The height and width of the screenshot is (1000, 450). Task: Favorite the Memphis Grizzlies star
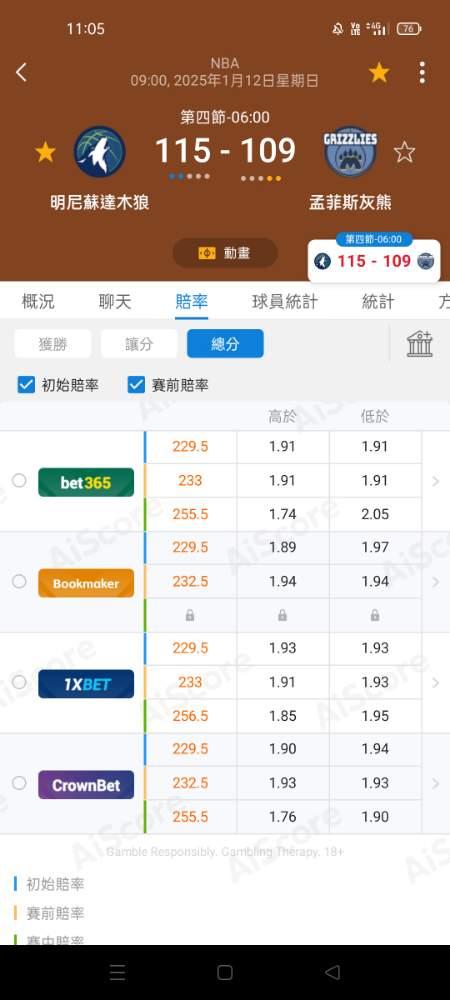(x=404, y=152)
